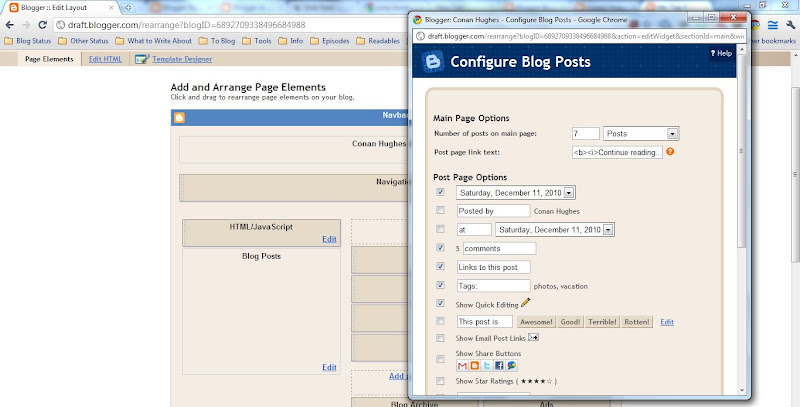
Task: Click the post page link text field
Action: (x=617, y=152)
